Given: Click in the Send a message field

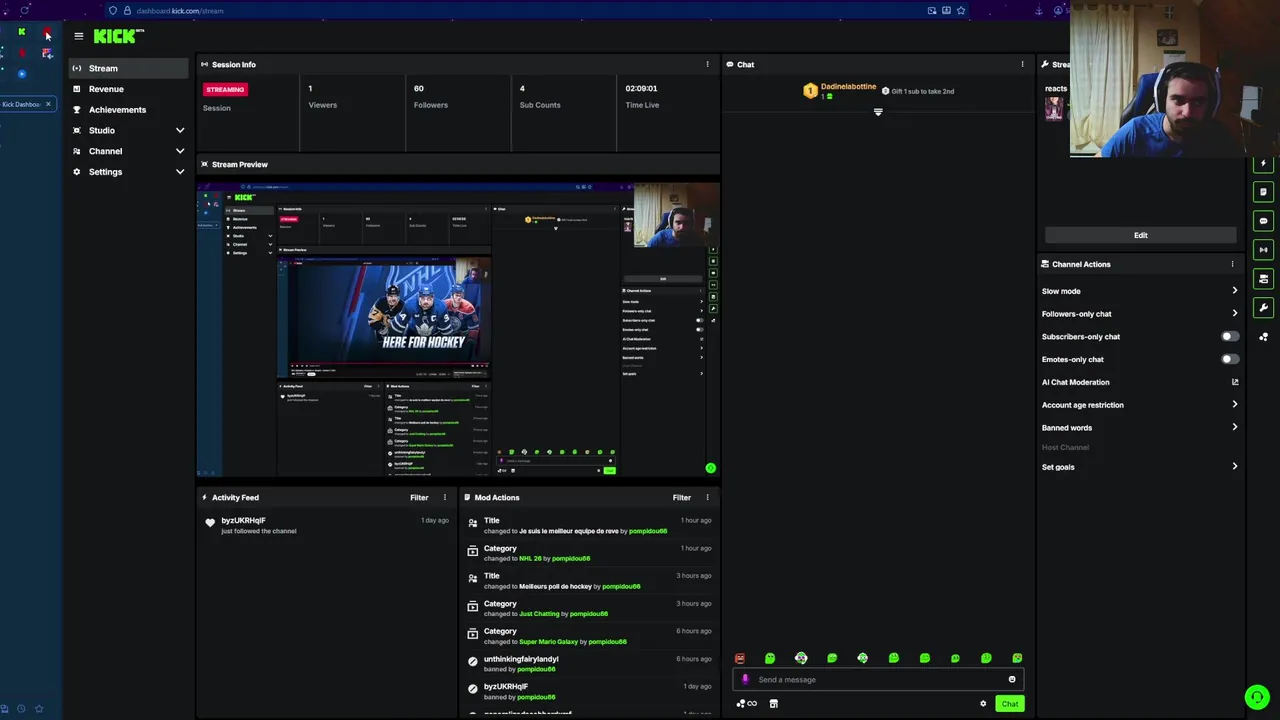Looking at the screenshot, I should pyautogui.click(x=880, y=679).
